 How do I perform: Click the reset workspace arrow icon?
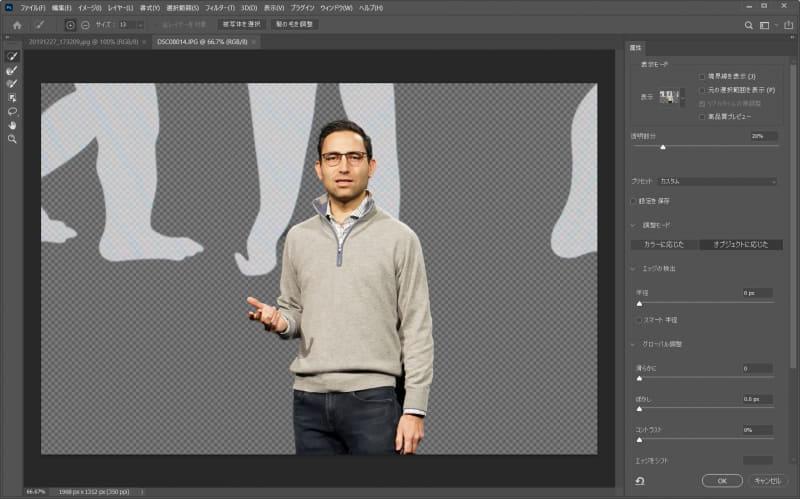[639, 481]
